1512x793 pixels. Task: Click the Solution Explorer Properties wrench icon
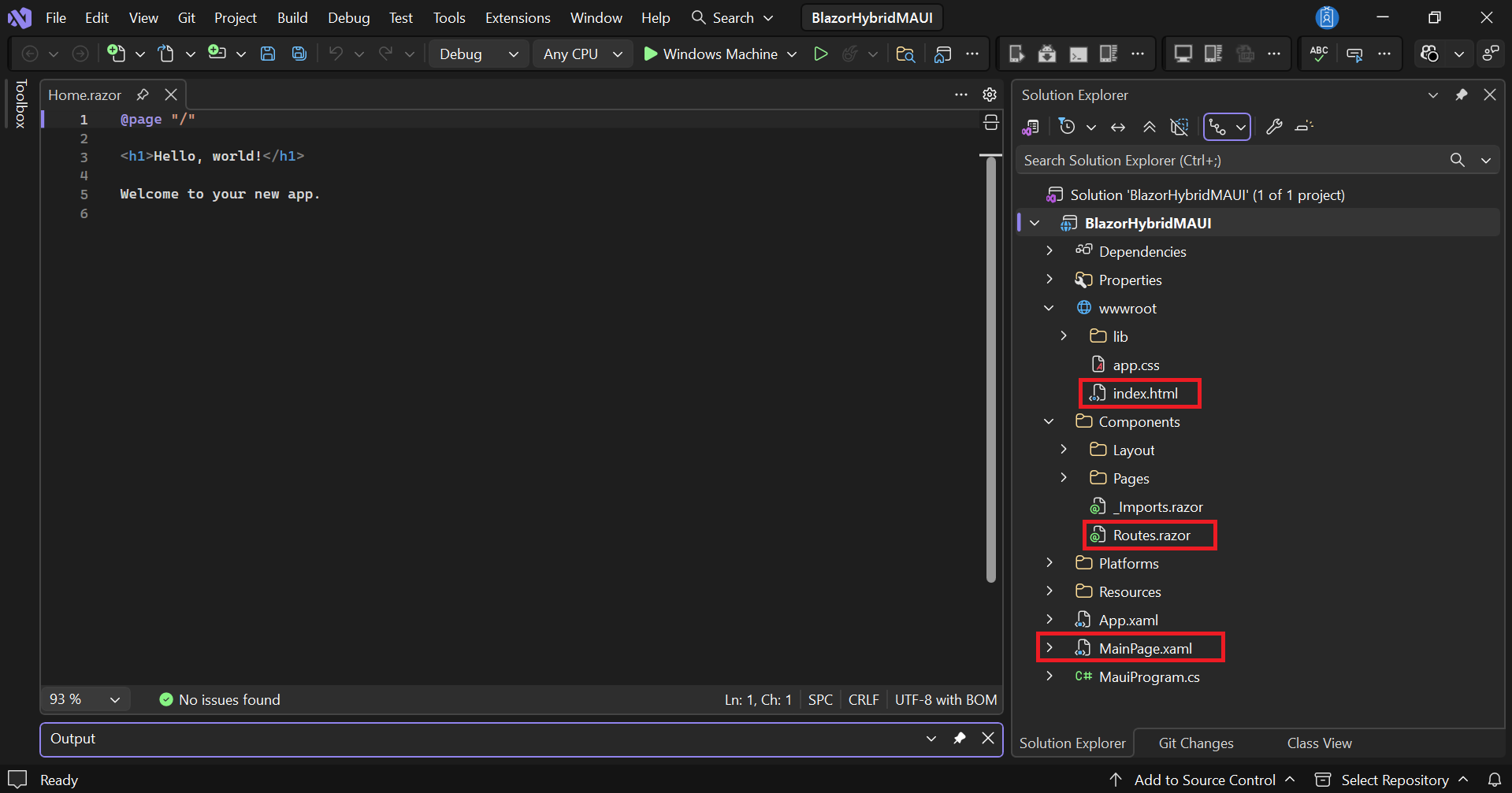click(x=1274, y=127)
